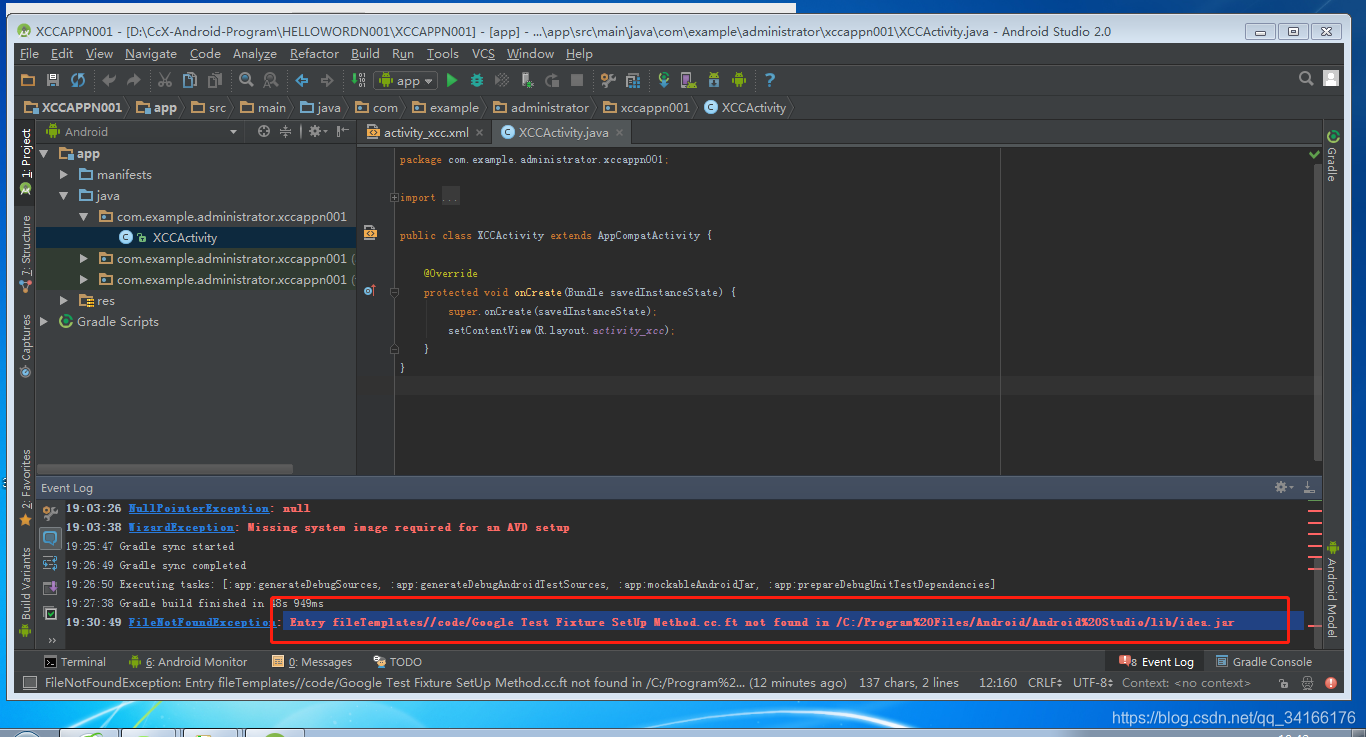Open the Android Monitor tab
Viewport: 1366px width, 737px height.
pos(188,662)
